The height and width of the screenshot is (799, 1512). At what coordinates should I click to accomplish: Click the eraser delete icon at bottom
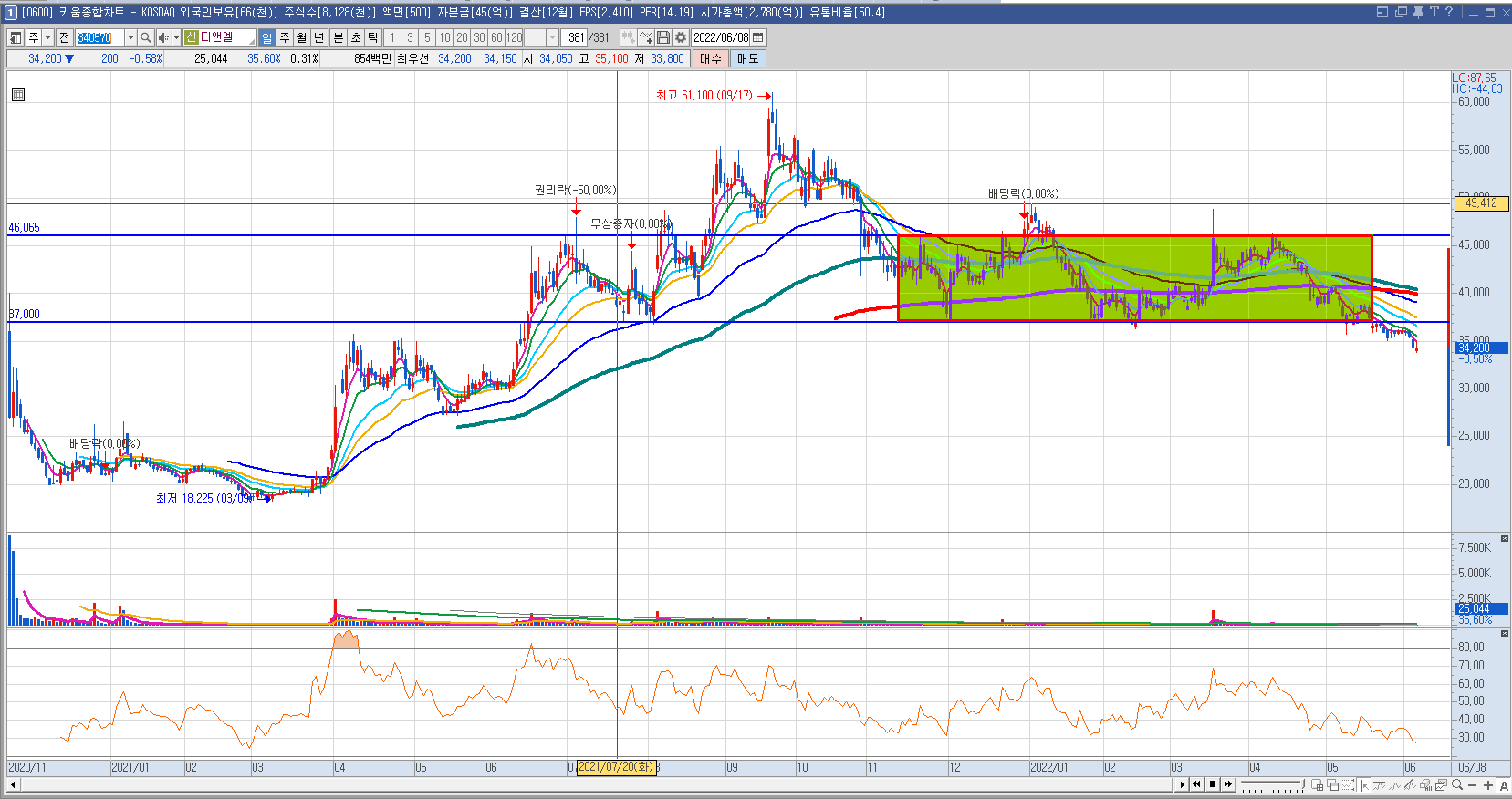coord(1426,785)
